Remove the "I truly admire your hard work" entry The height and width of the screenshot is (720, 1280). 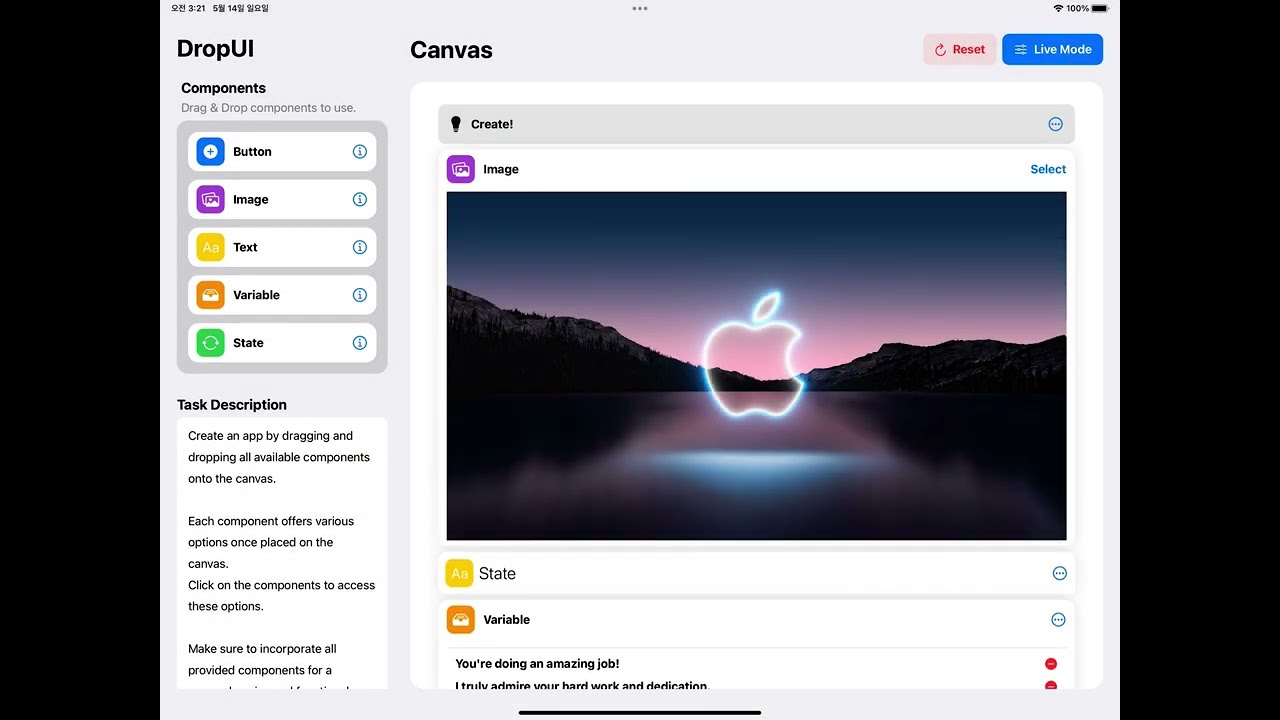pos(1051,686)
